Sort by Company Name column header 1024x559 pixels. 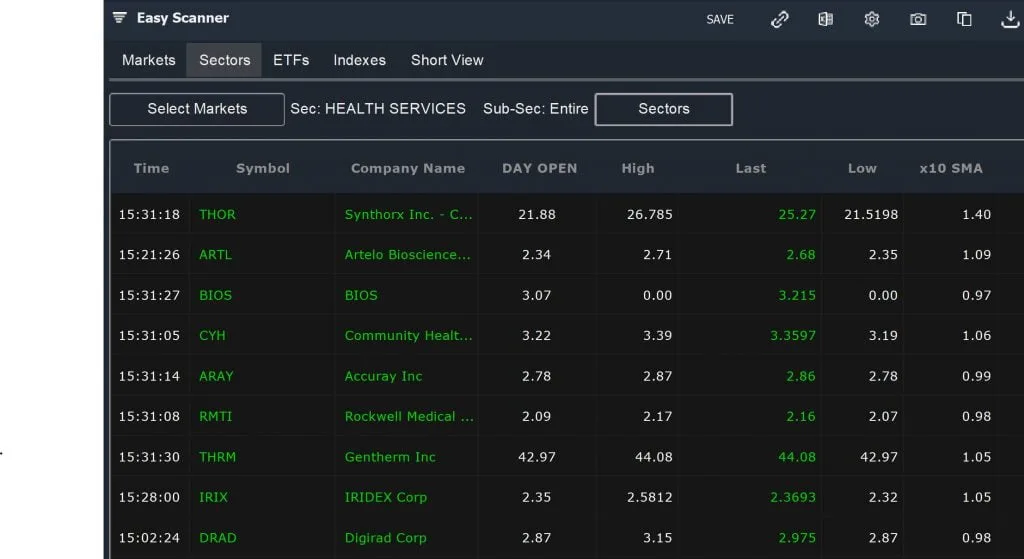(408, 168)
